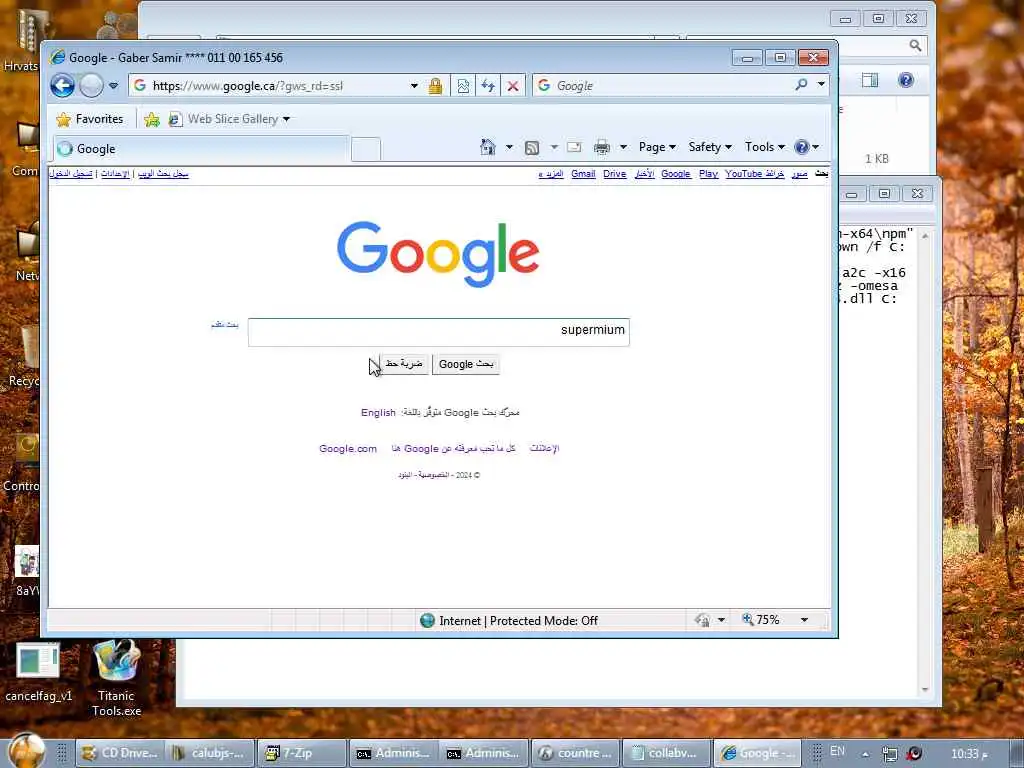Click the search magnifier in background Explorer window
Screen dimensions: 1024x768
(x=916, y=45)
